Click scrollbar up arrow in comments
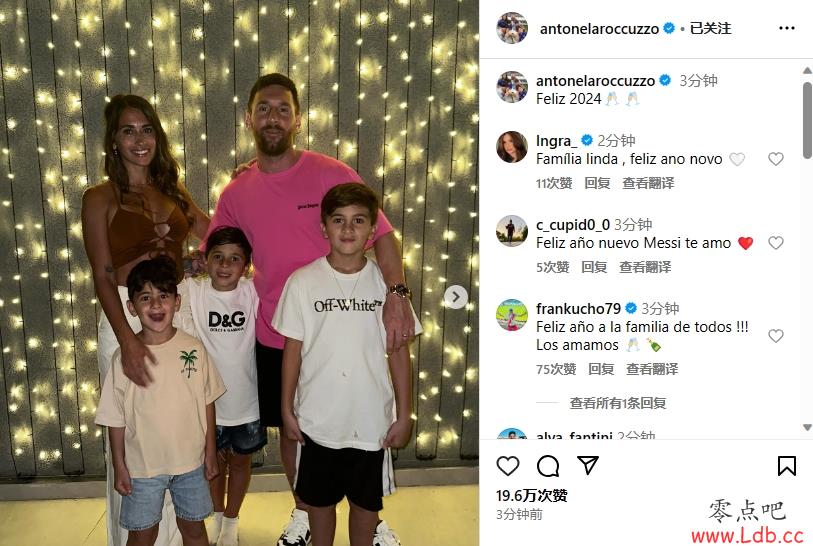 click(807, 71)
